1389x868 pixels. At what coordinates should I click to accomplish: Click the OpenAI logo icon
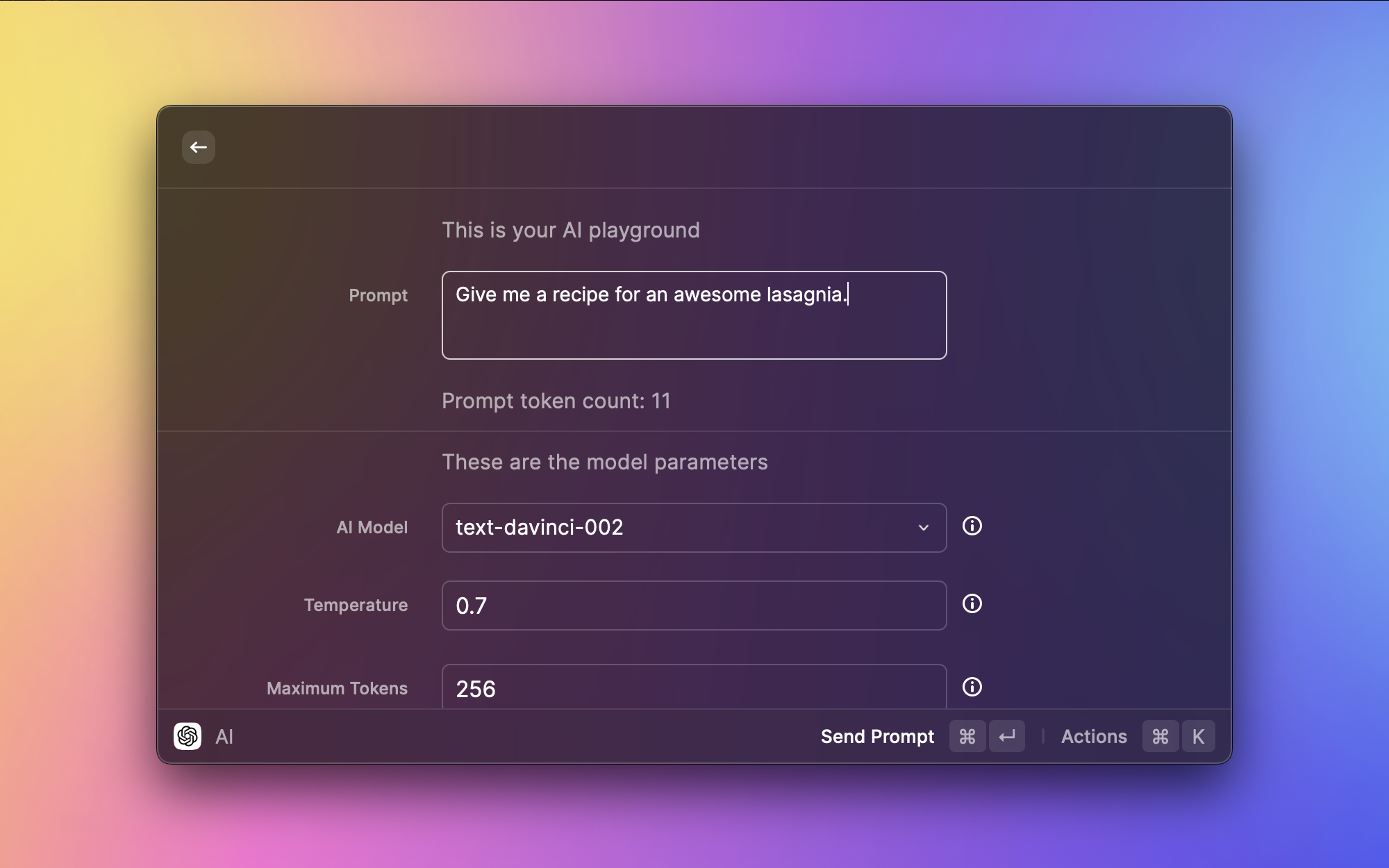tap(188, 736)
